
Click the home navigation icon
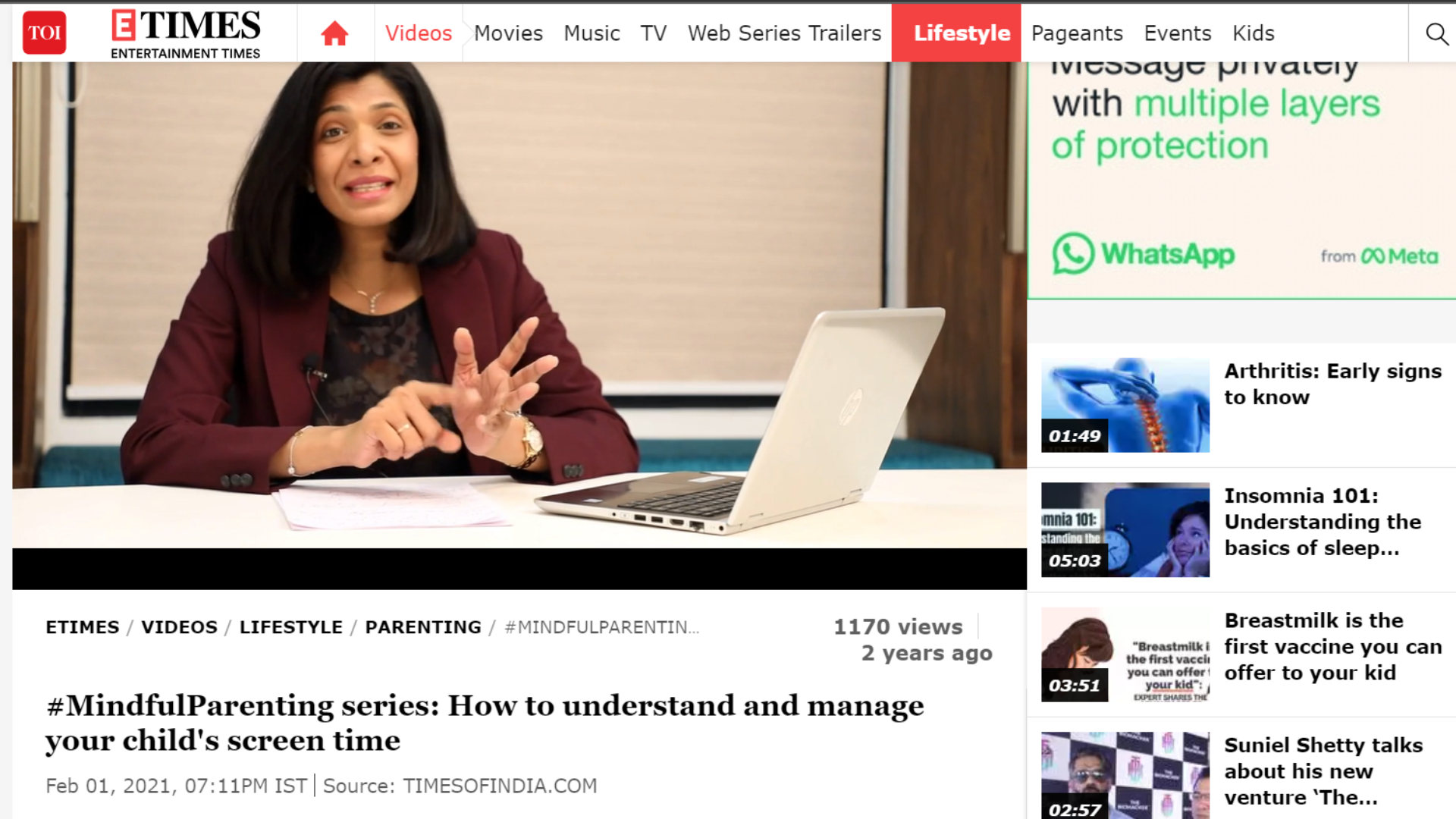point(335,33)
